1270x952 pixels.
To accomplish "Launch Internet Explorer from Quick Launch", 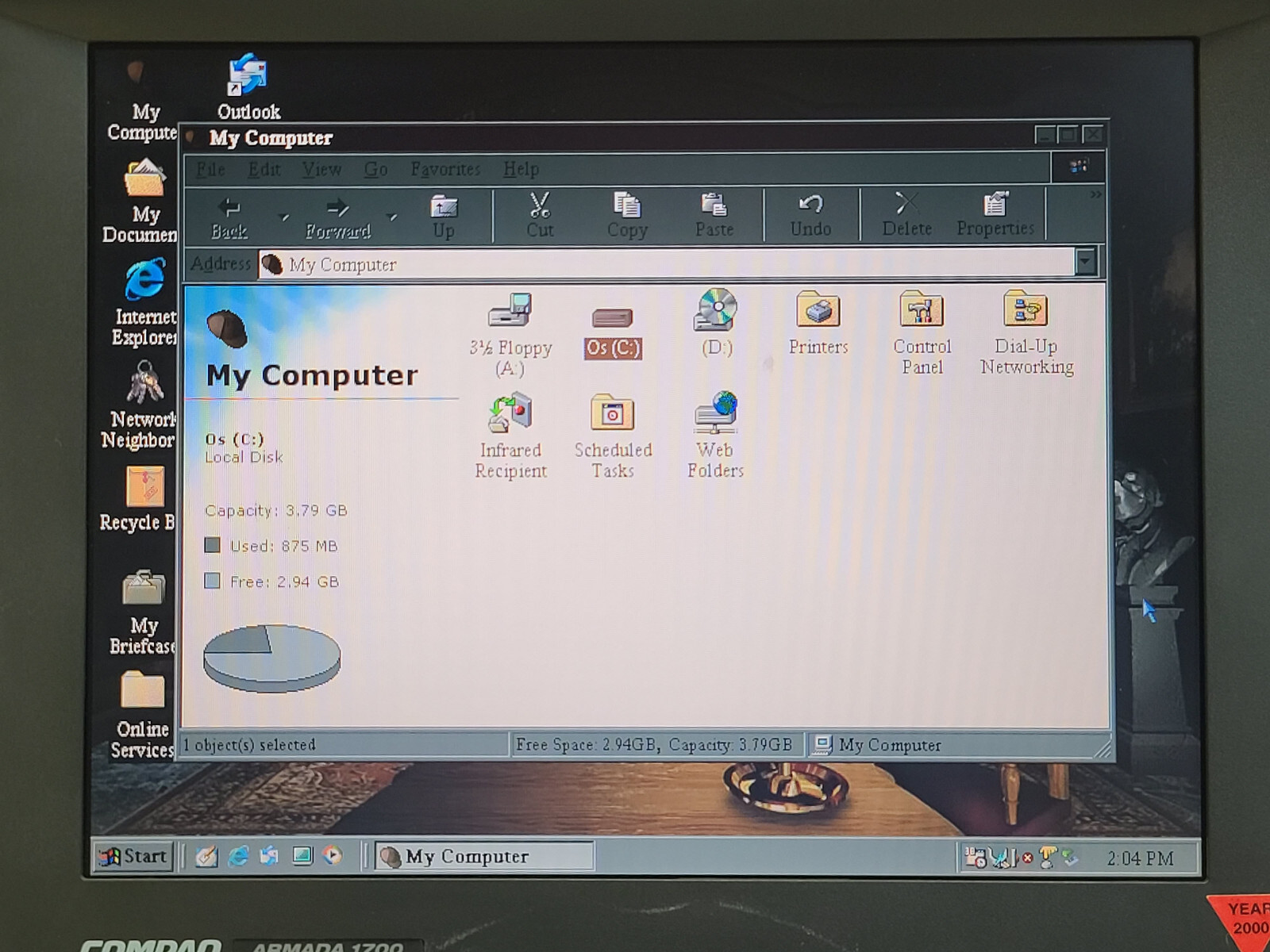I will tap(238, 856).
